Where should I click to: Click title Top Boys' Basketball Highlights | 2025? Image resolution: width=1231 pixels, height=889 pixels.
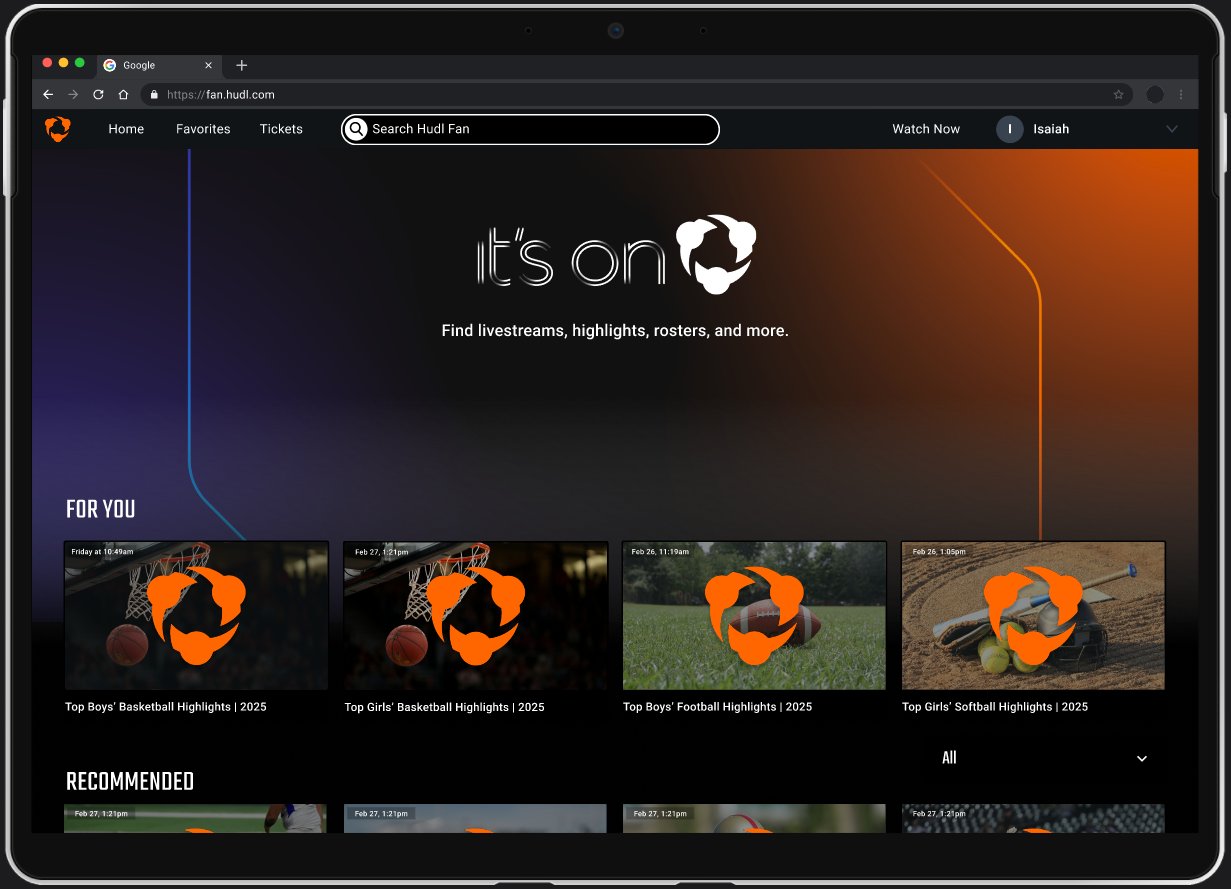coord(166,707)
